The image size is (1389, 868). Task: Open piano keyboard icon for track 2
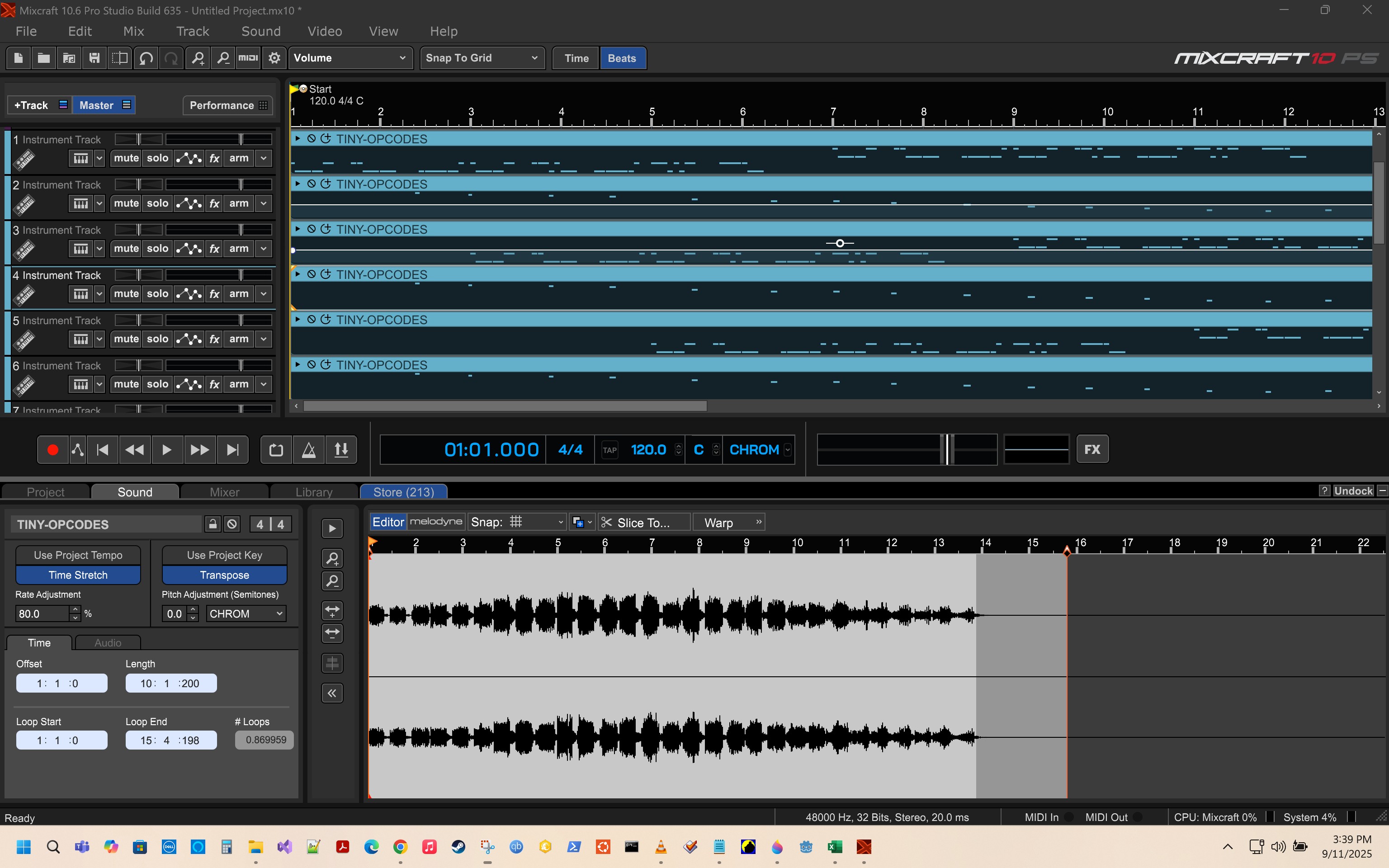pyautogui.click(x=81, y=204)
